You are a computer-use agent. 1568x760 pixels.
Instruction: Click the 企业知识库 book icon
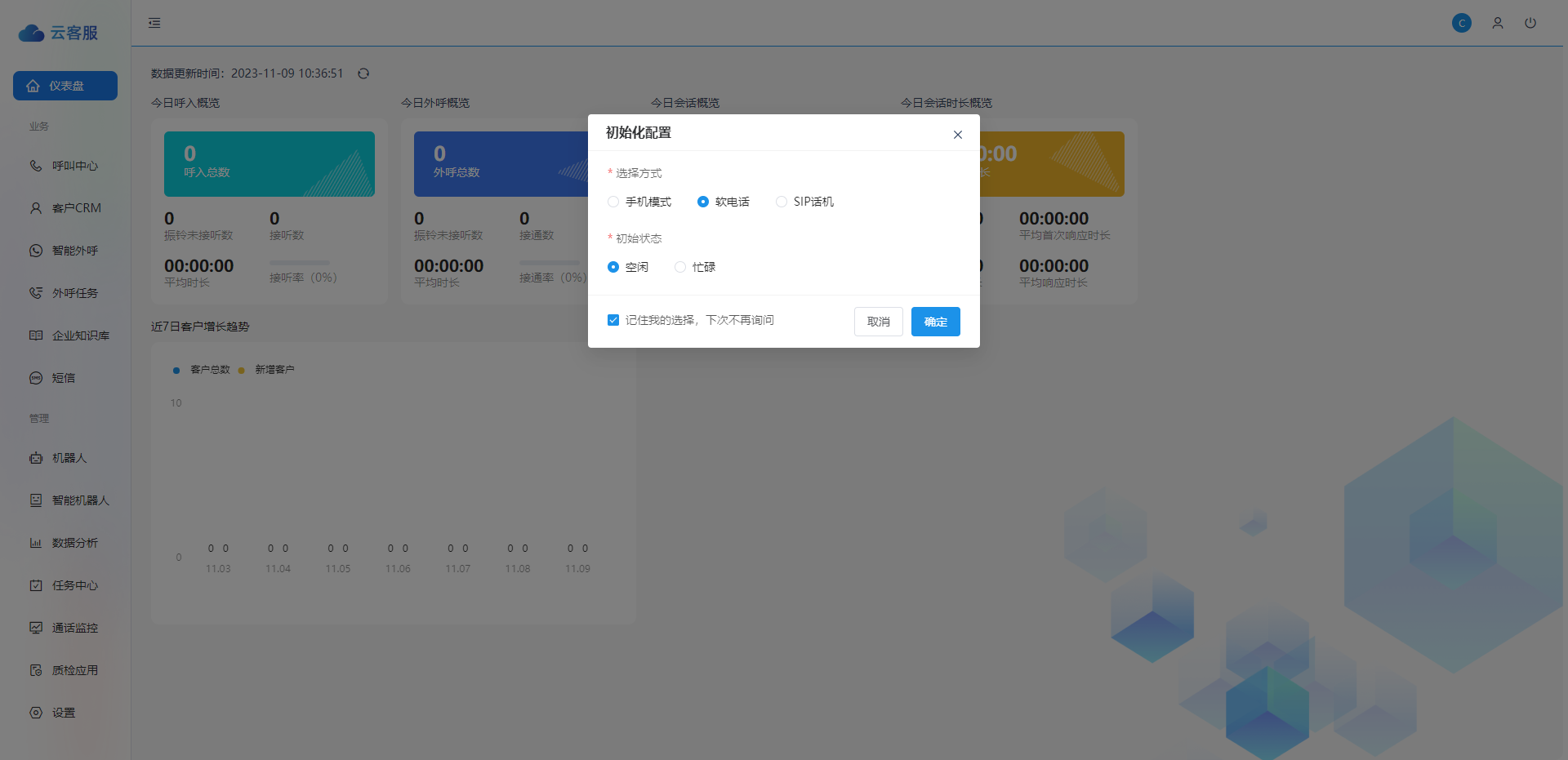coord(36,336)
